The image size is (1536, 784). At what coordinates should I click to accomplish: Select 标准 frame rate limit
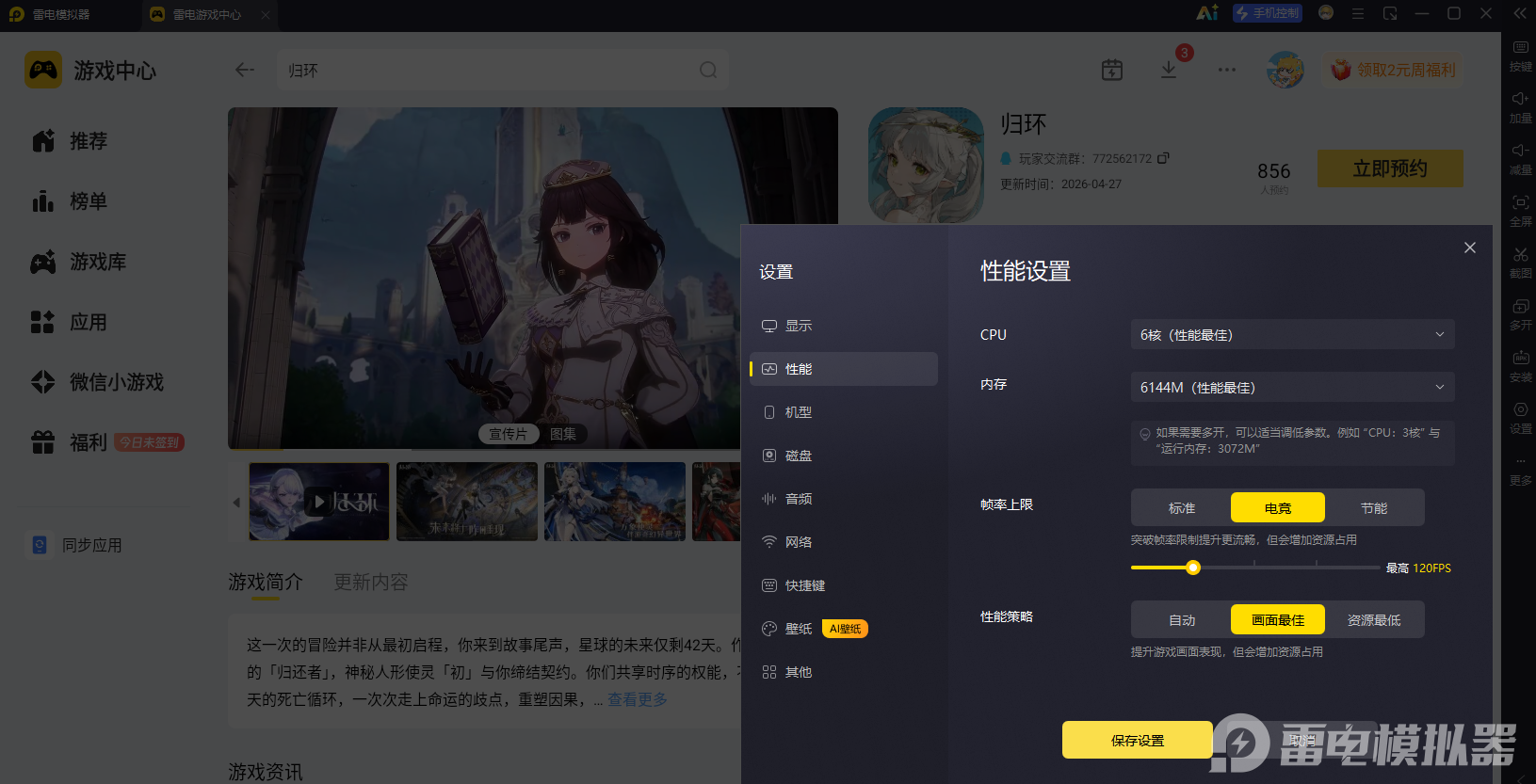(1182, 508)
